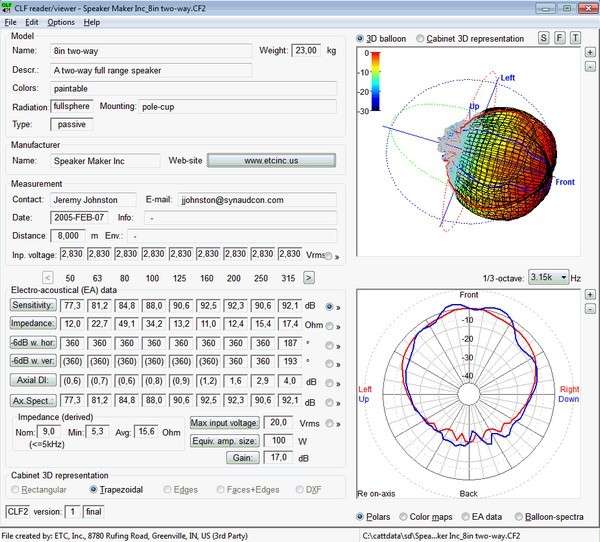Open the File menu
The height and width of the screenshot is (542, 600).
coord(11,21)
